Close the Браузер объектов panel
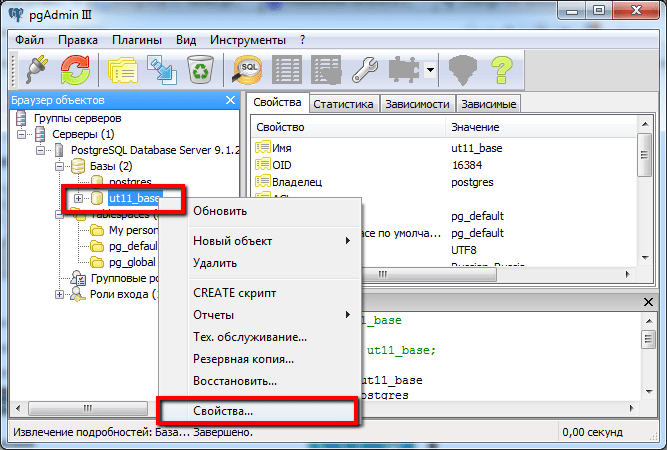This screenshot has width=667, height=450. 230,100
